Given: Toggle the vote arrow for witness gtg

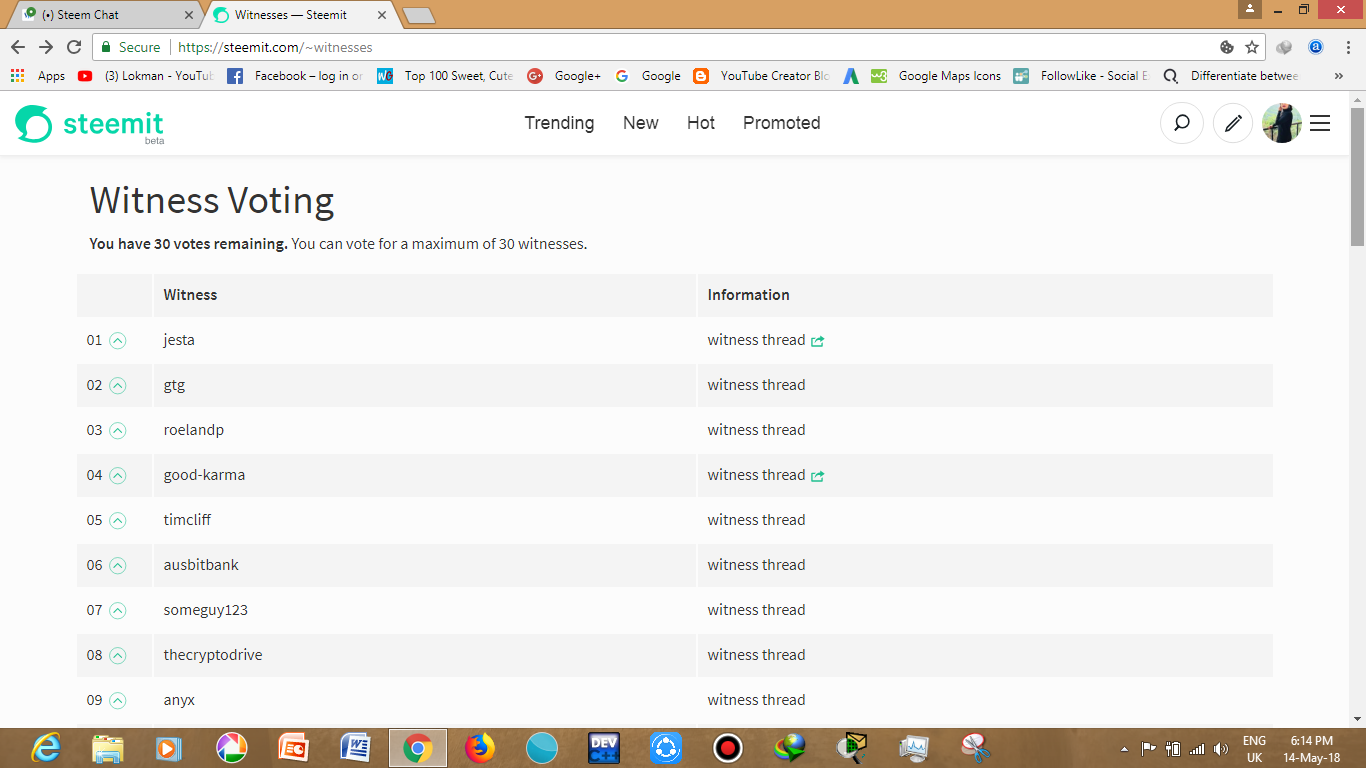Looking at the screenshot, I should tap(117, 386).
